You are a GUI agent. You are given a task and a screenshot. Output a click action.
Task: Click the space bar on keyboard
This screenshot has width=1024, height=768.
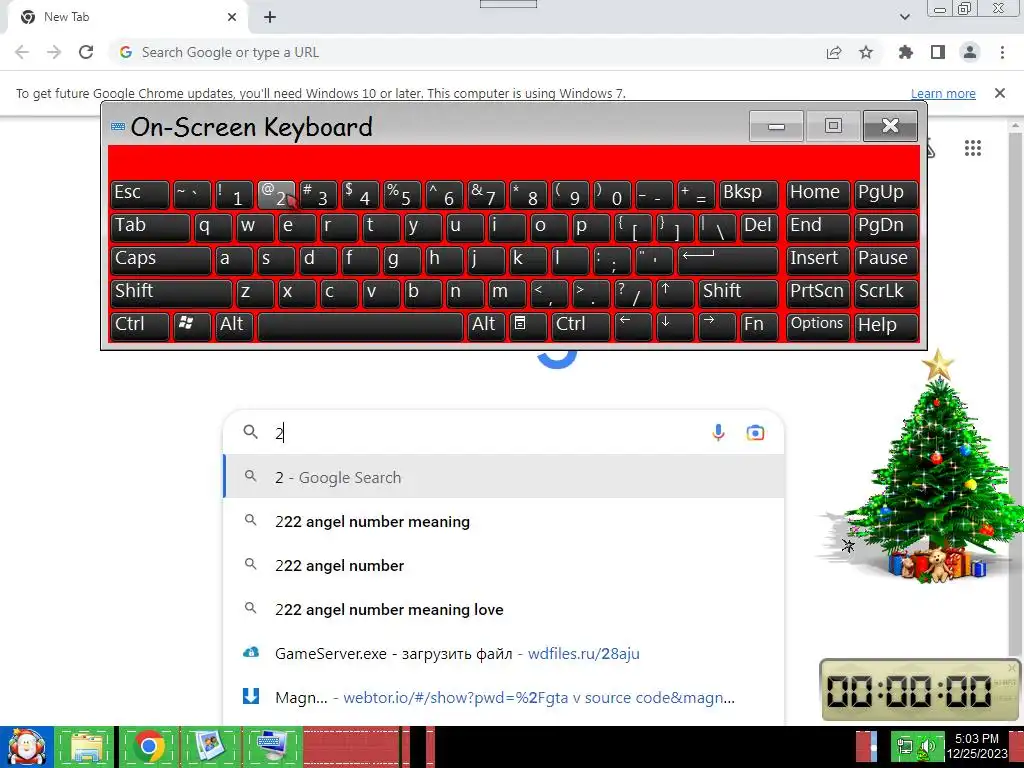pyautogui.click(x=360, y=326)
